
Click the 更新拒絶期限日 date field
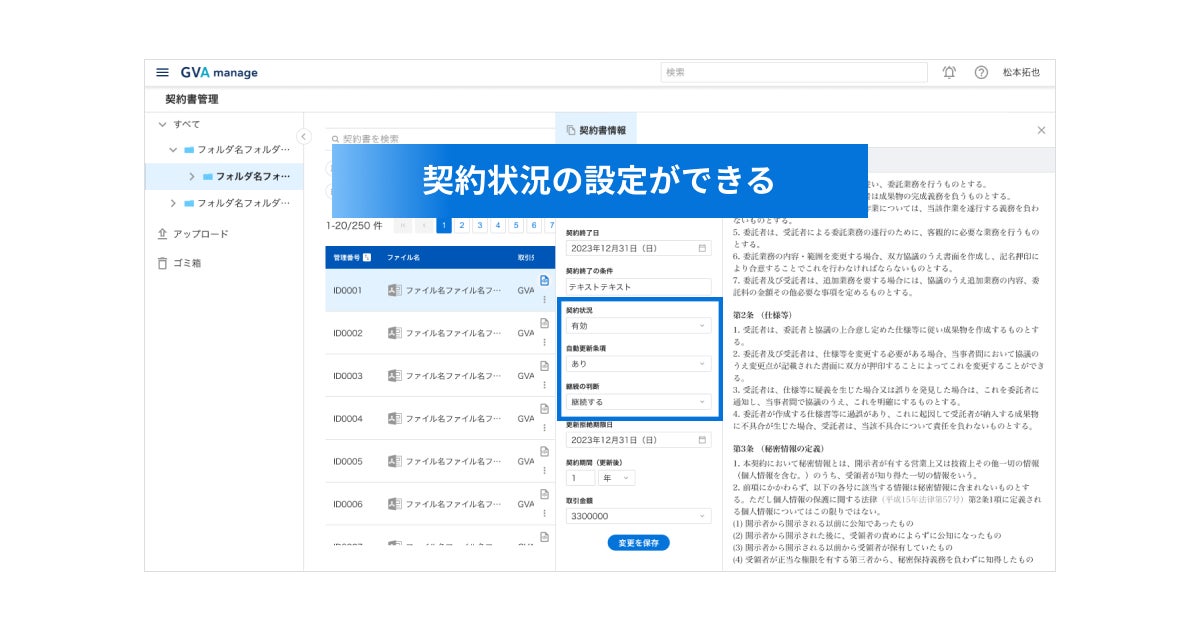tap(638, 440)
